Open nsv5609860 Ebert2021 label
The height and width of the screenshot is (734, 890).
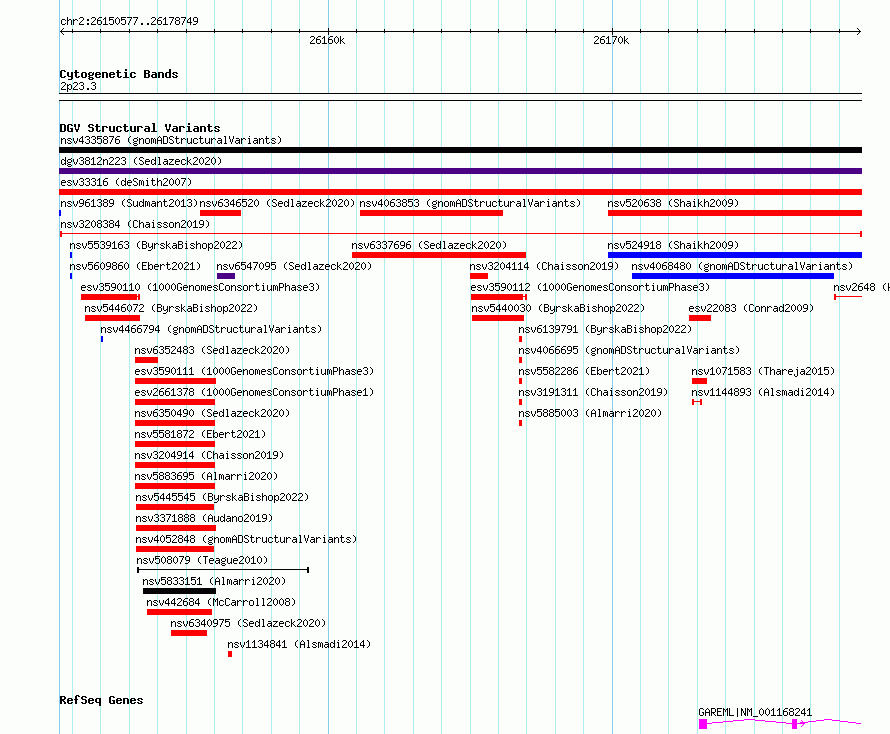coord(135,266)
